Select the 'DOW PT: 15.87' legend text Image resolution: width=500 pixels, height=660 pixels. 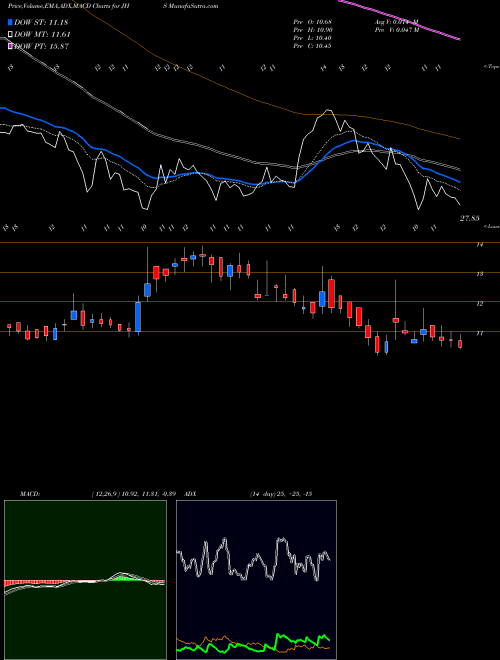[42, 46]
